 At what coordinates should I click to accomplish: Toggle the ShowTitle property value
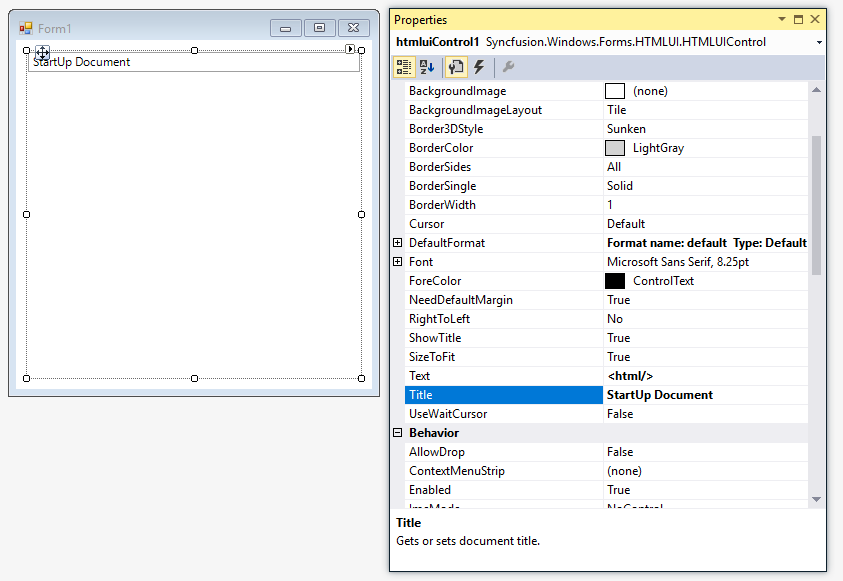[x=700, y=338]
